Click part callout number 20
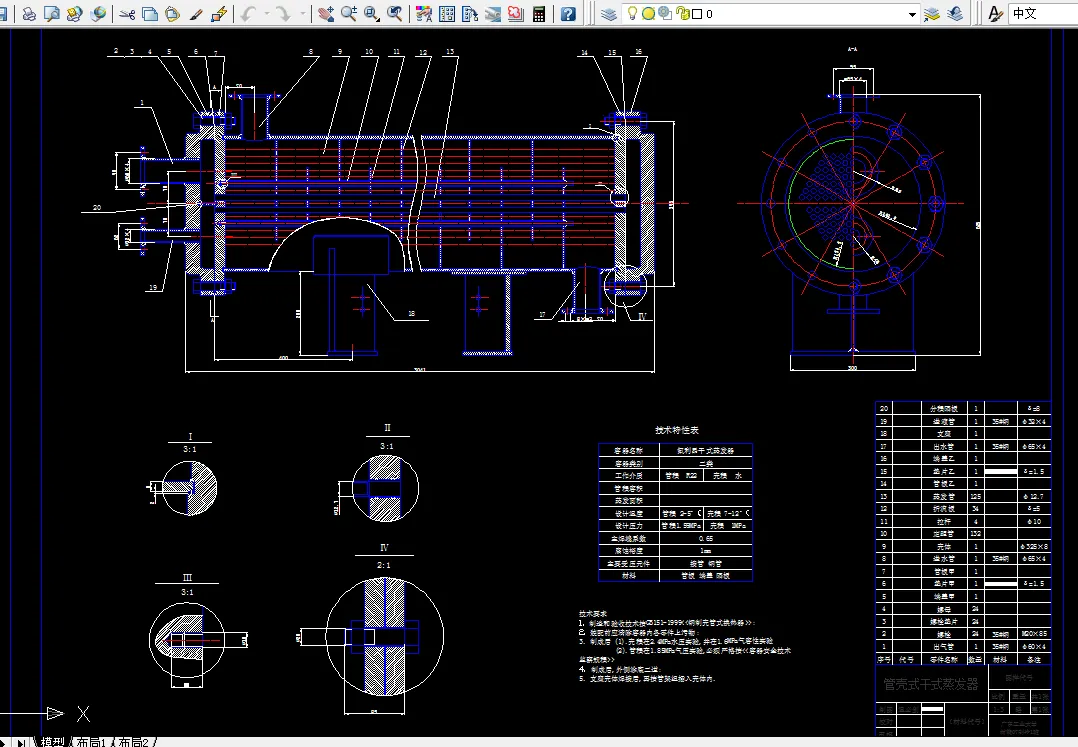1078x747 pixels. pos(97,207)
